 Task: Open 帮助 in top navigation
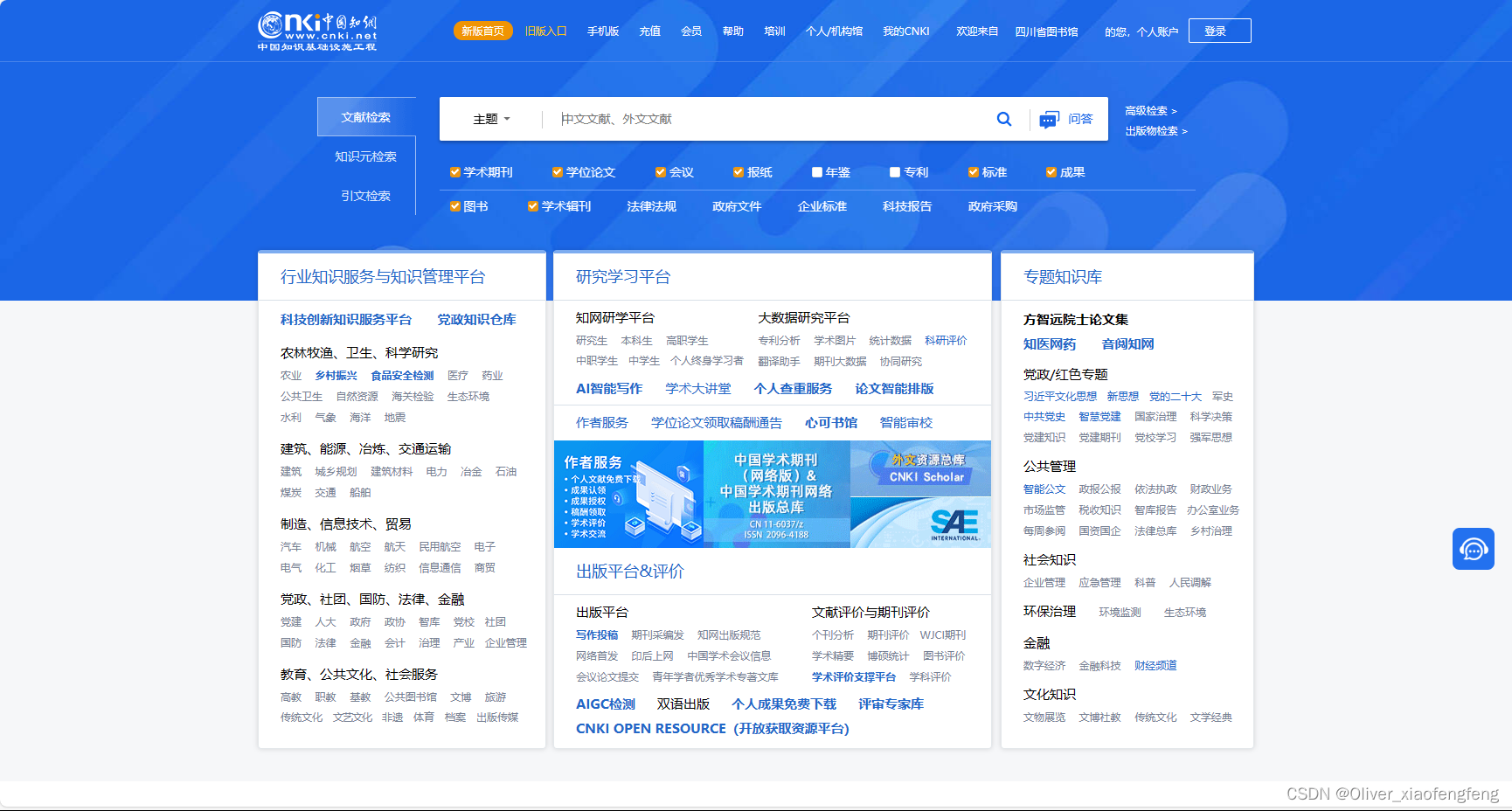click(733, 31)
